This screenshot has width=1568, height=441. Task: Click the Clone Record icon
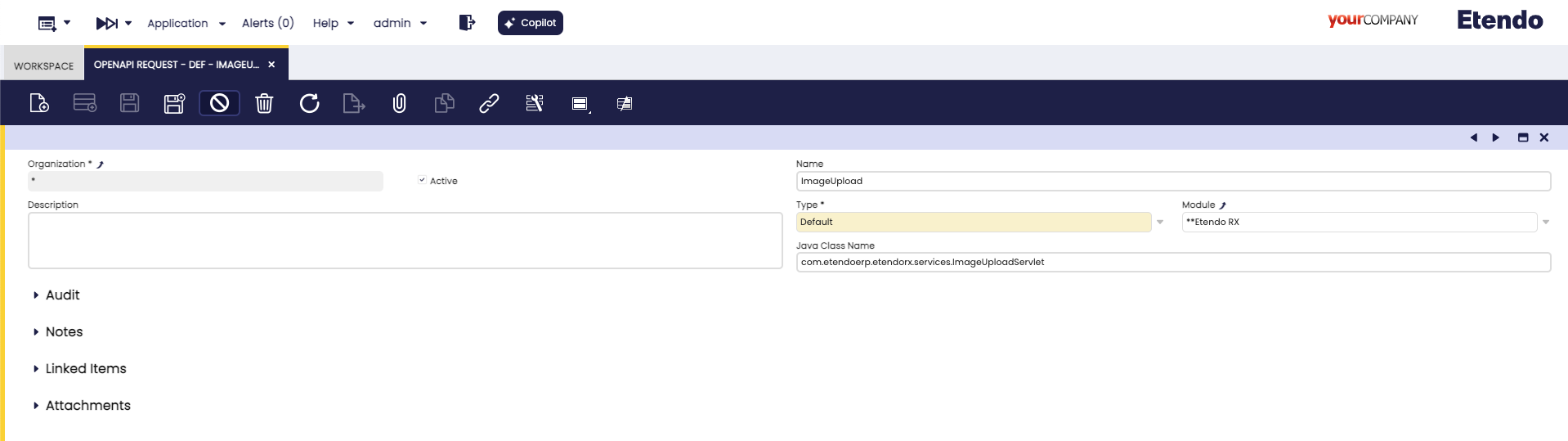(444, 103)
